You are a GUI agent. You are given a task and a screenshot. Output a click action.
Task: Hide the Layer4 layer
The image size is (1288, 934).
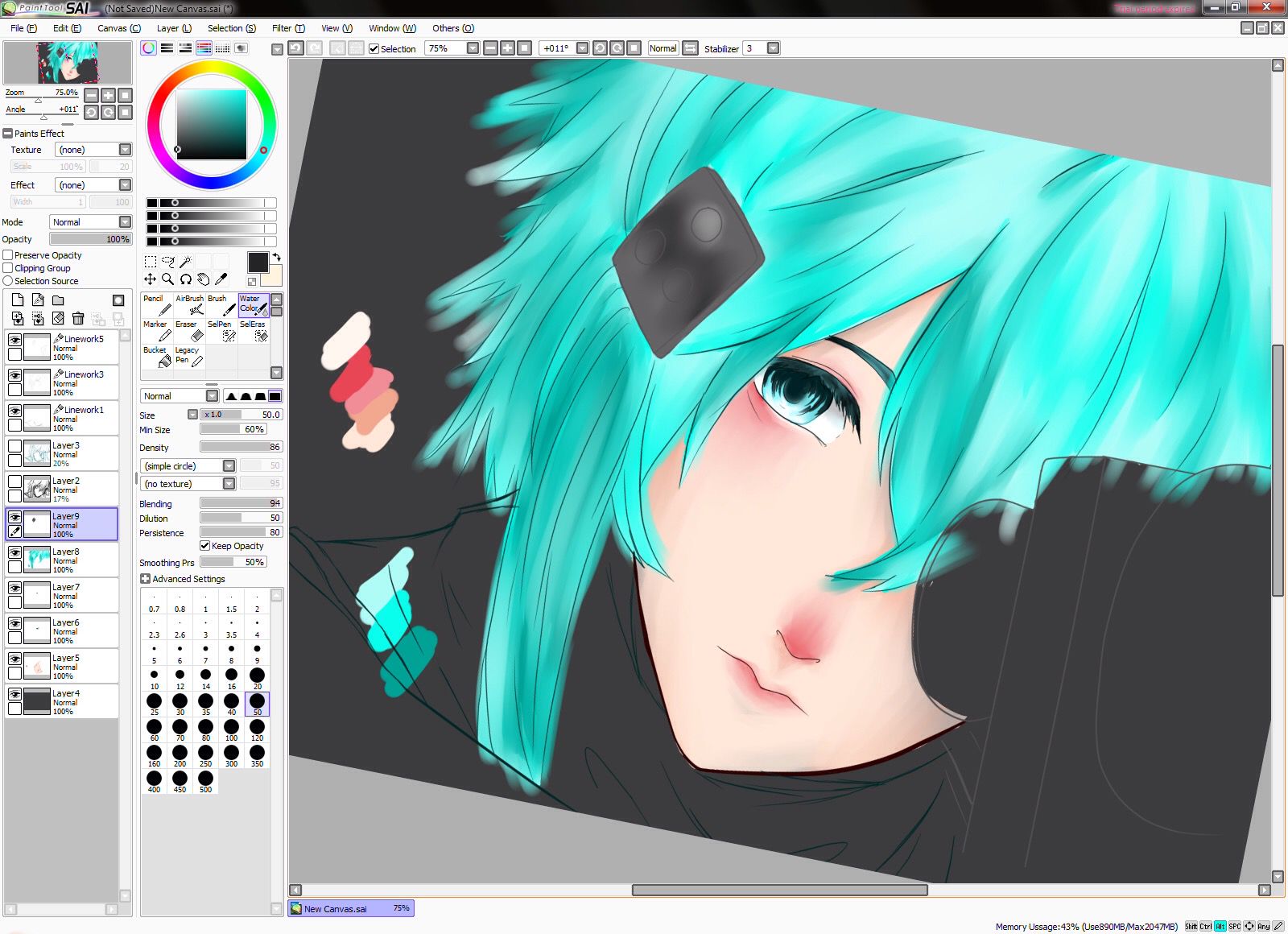pos(14,694)
